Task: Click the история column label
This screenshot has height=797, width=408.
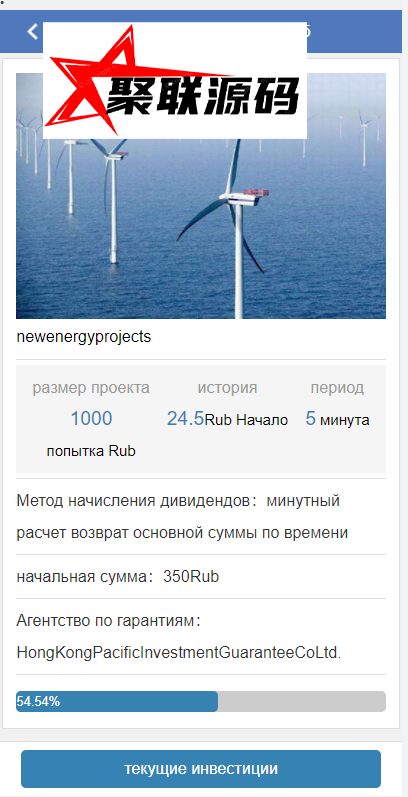Action: pos(227,388)
